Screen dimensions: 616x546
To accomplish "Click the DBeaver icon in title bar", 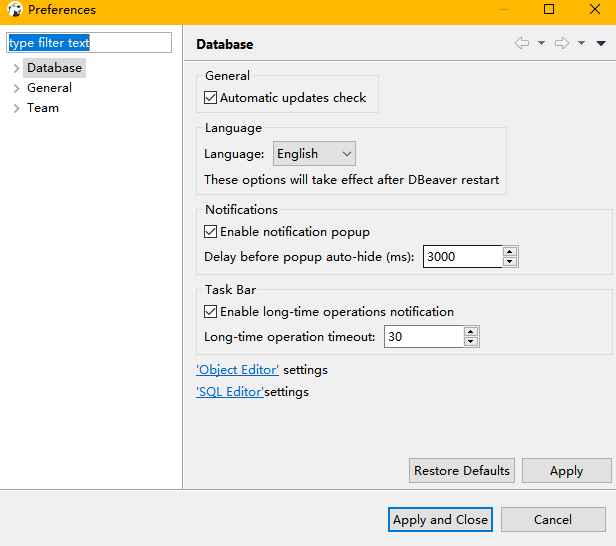I will 15,9.
